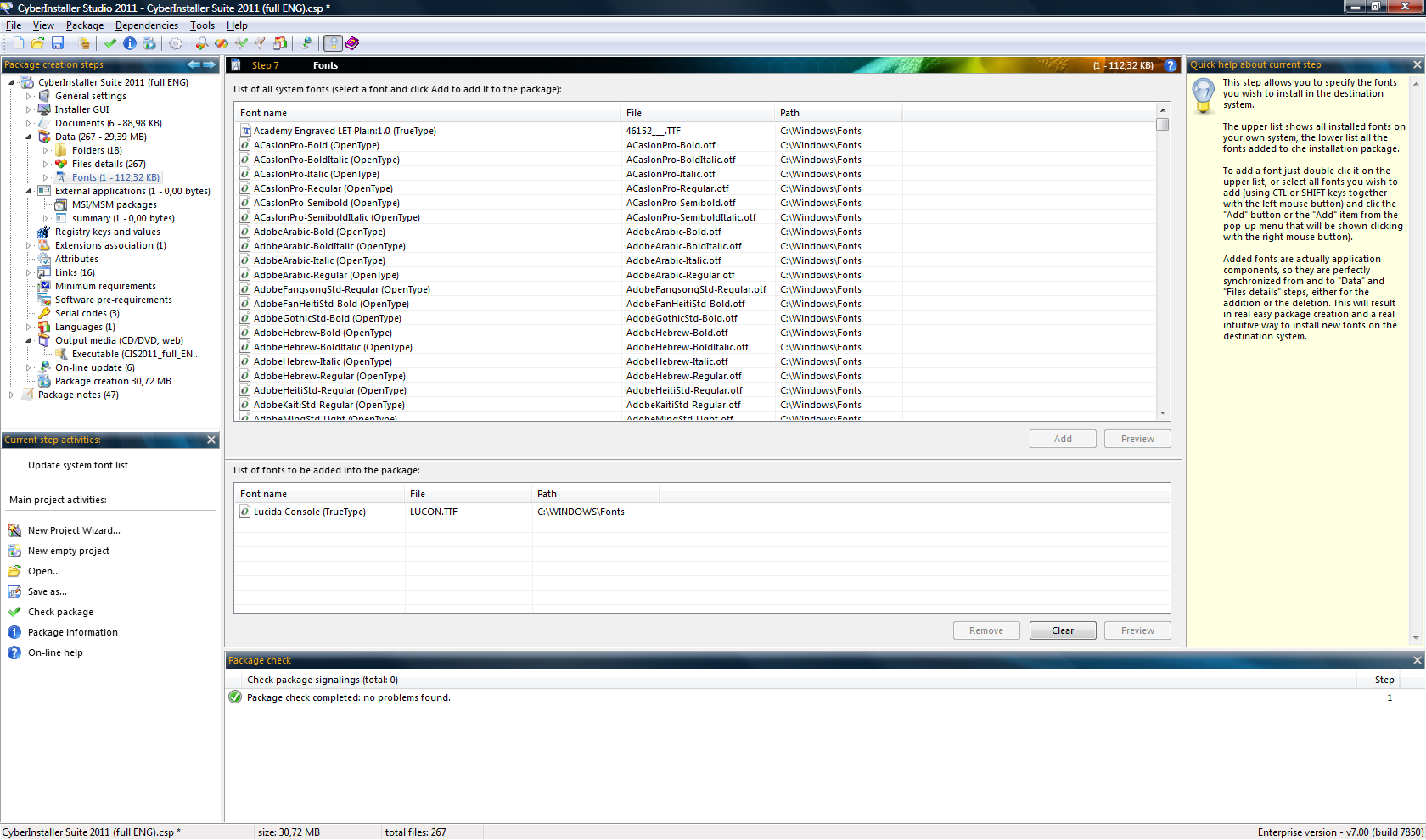Click the Package information blue icon

coord(14,632)
